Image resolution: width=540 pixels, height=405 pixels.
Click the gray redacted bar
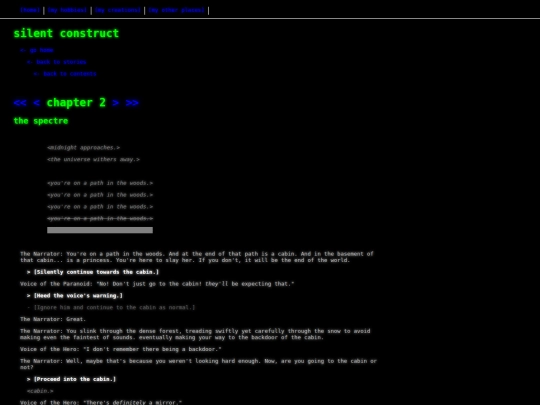coord(100,230)
